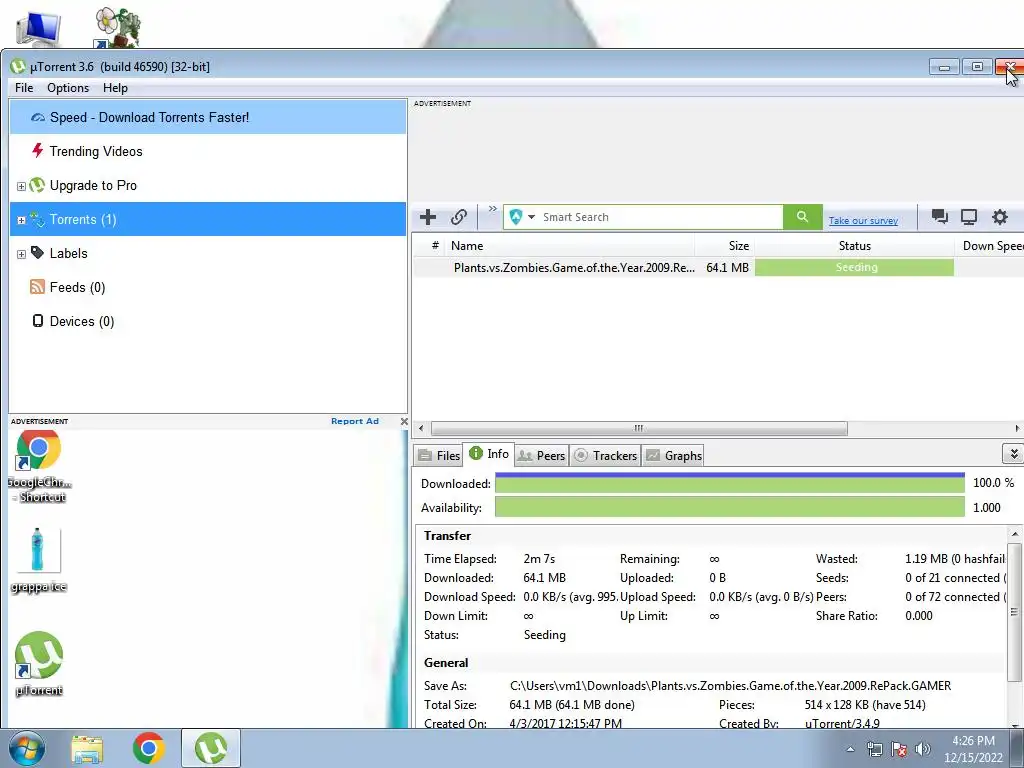Expand the Torrents (1) tree node

click(x=21, y=220)
